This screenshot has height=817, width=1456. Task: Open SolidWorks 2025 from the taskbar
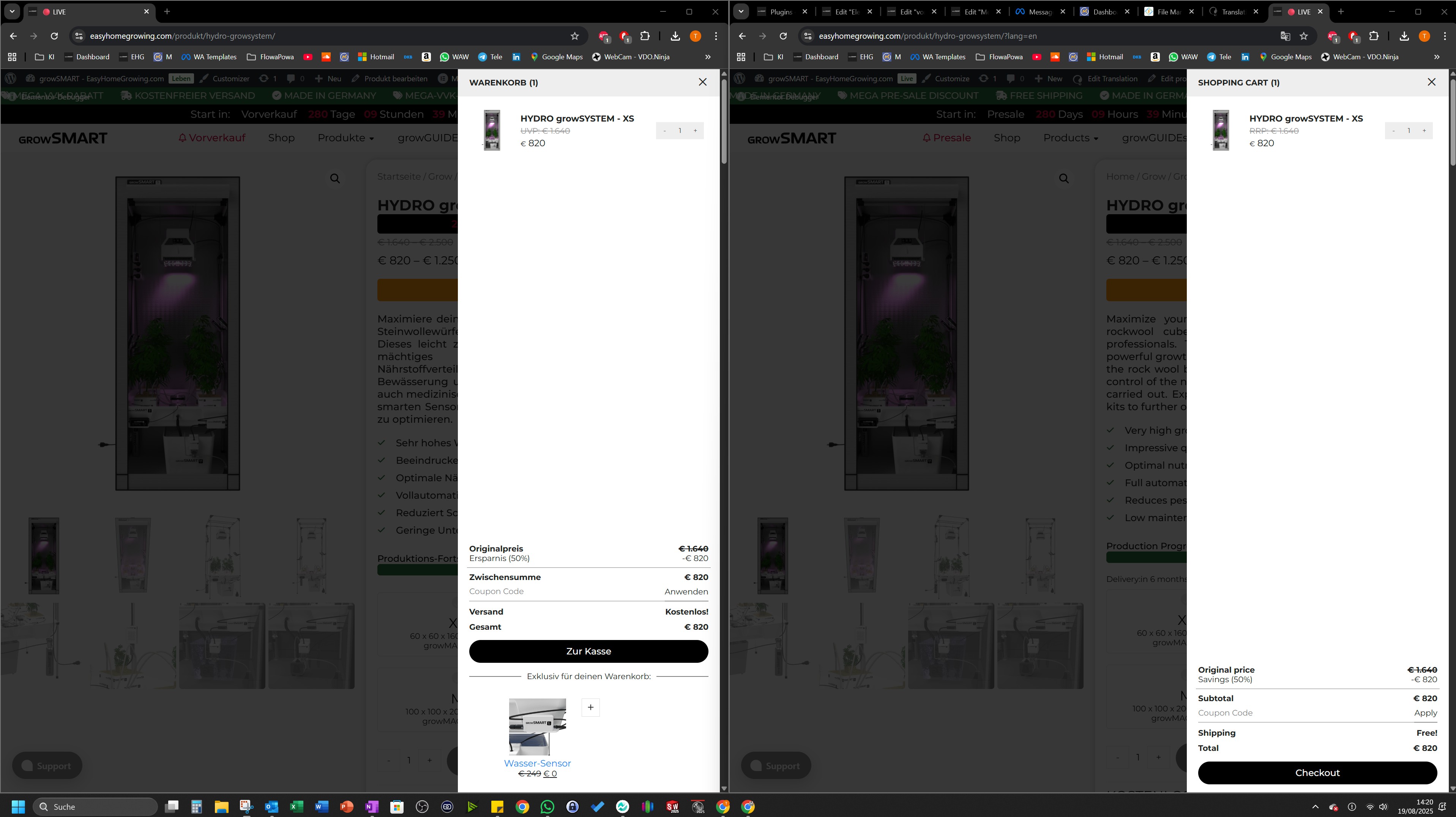[x=673, y=807]
